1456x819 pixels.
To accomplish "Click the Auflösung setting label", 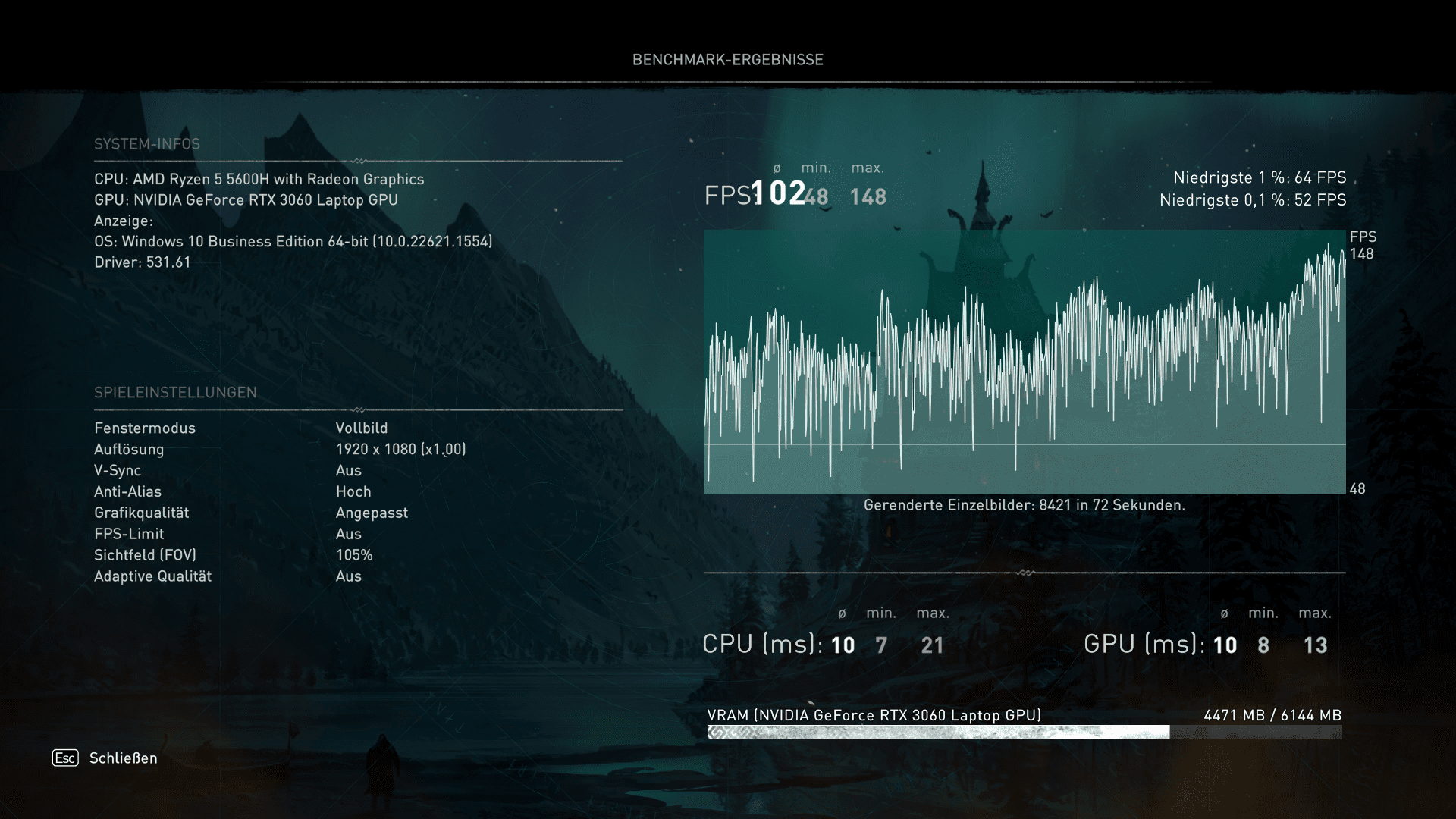I will click(129, 449).
